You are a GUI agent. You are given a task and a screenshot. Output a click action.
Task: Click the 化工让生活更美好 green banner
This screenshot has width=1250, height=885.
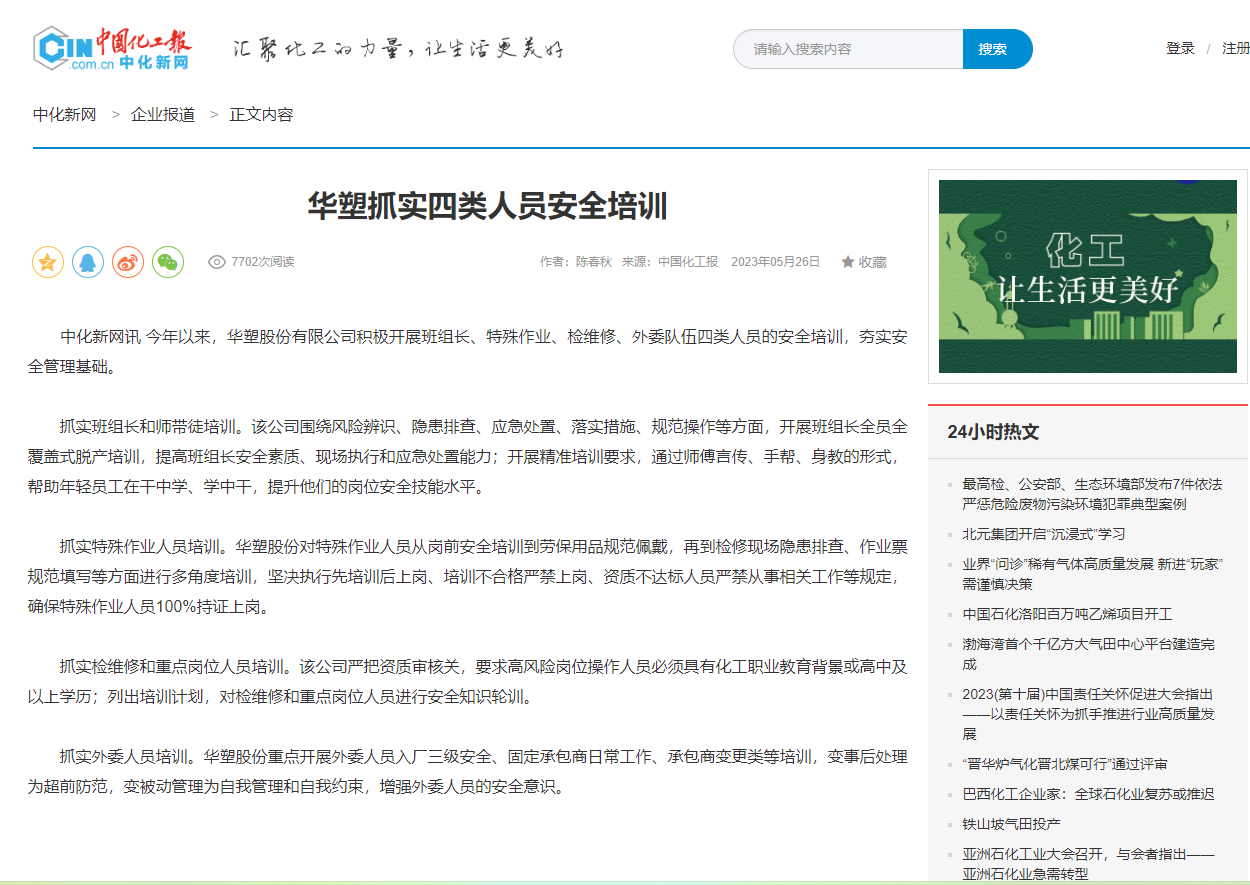tap(1087, 276)
